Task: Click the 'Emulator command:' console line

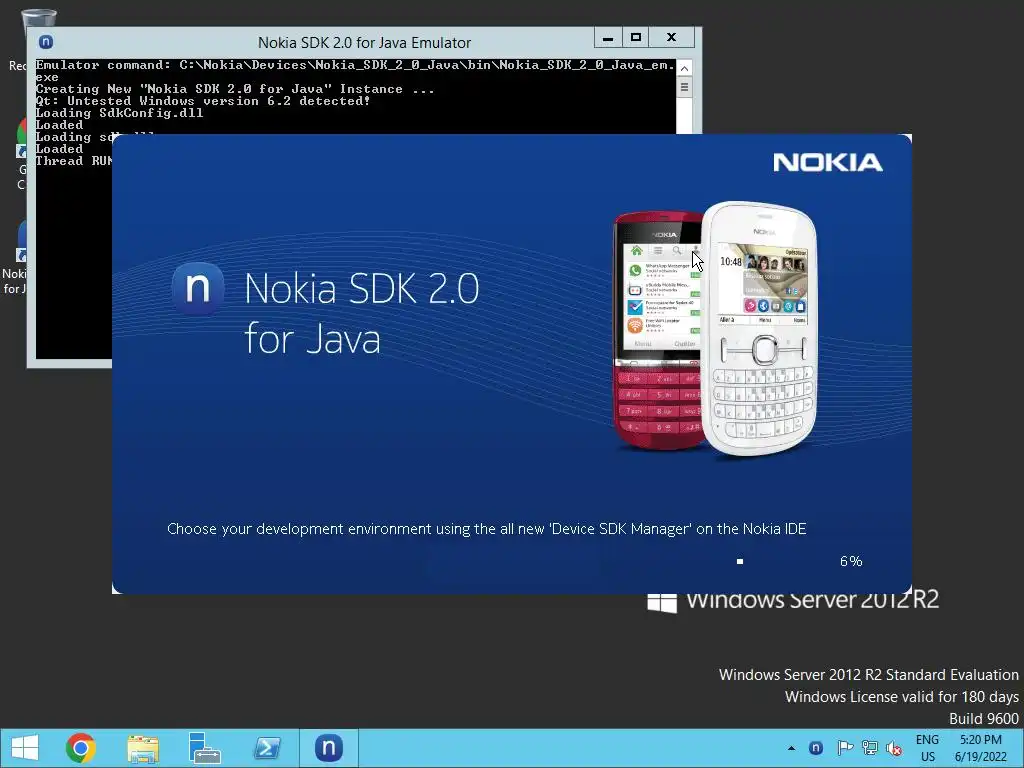Action: [355, 71]
